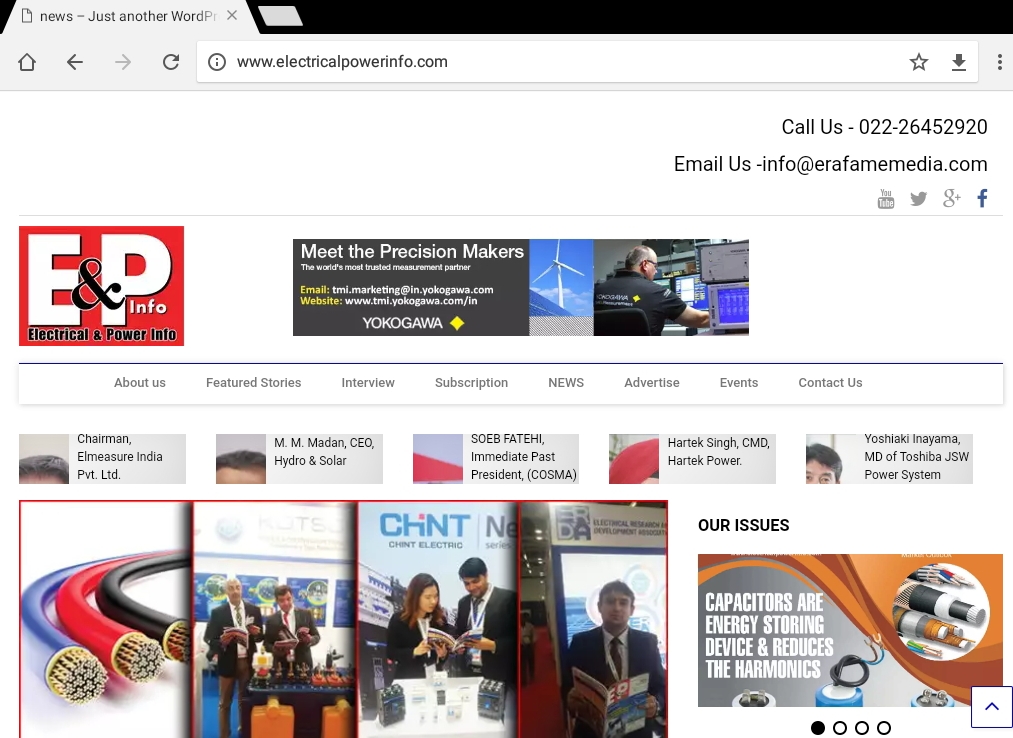Bookmark the page with star icon

point(918,62)
